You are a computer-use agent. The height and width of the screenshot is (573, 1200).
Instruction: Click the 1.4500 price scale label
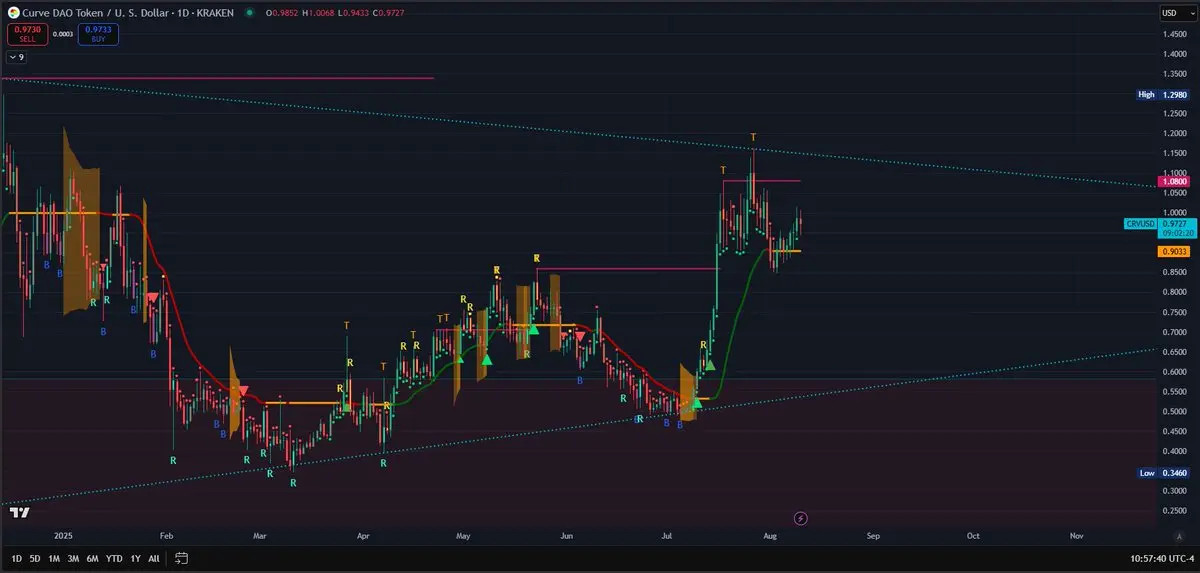[x=1176, y=35]
